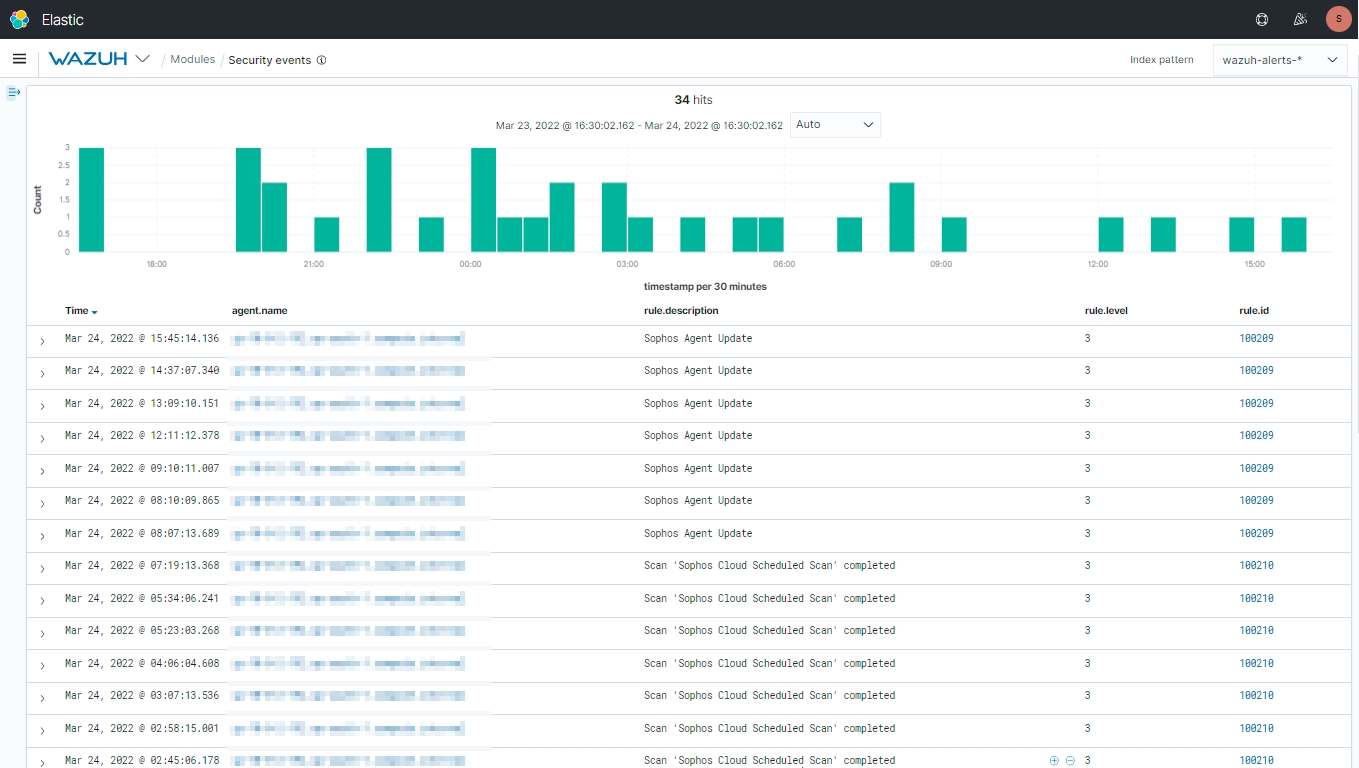
Task: Open user avatar S menu
Action: (x=1338, y=19)
